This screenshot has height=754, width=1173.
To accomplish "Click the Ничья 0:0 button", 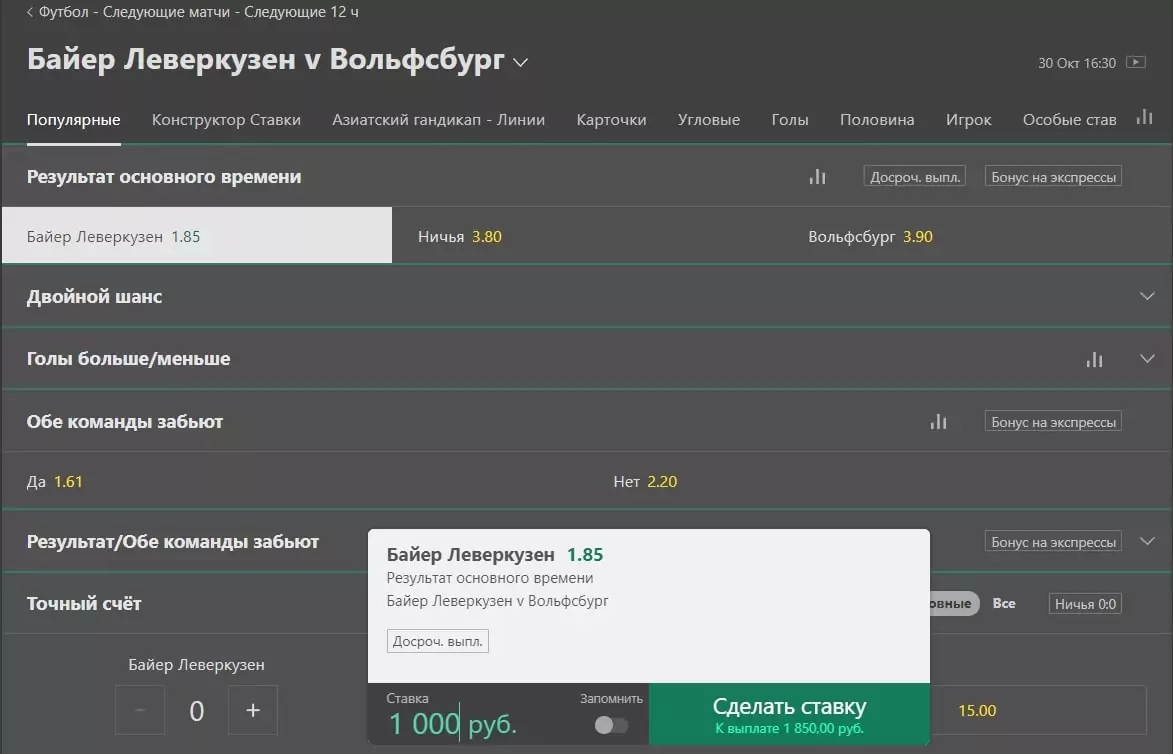I will coord(1085,604).
